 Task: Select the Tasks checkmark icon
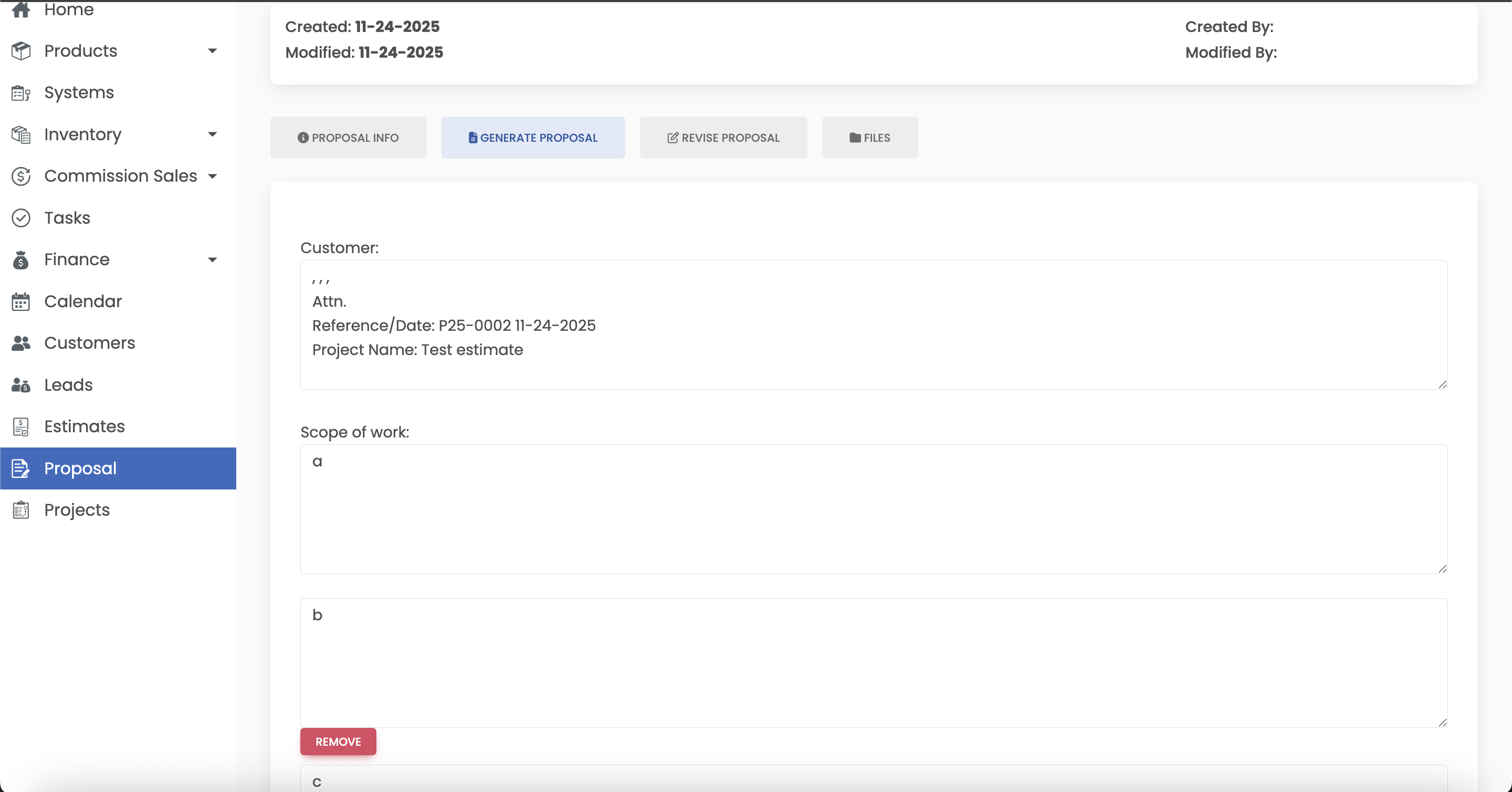point(21,218)
